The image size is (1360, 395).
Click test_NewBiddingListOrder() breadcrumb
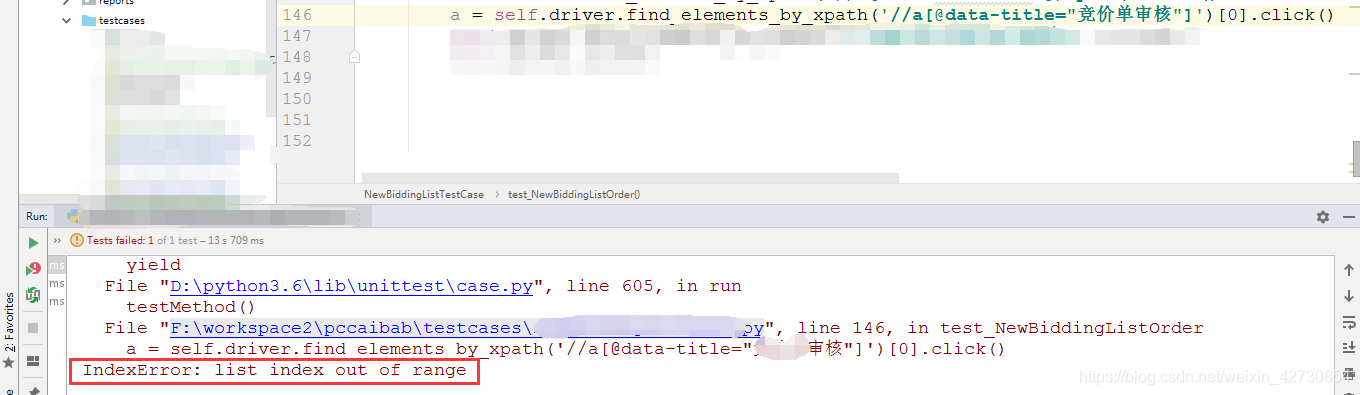point(574,194)
